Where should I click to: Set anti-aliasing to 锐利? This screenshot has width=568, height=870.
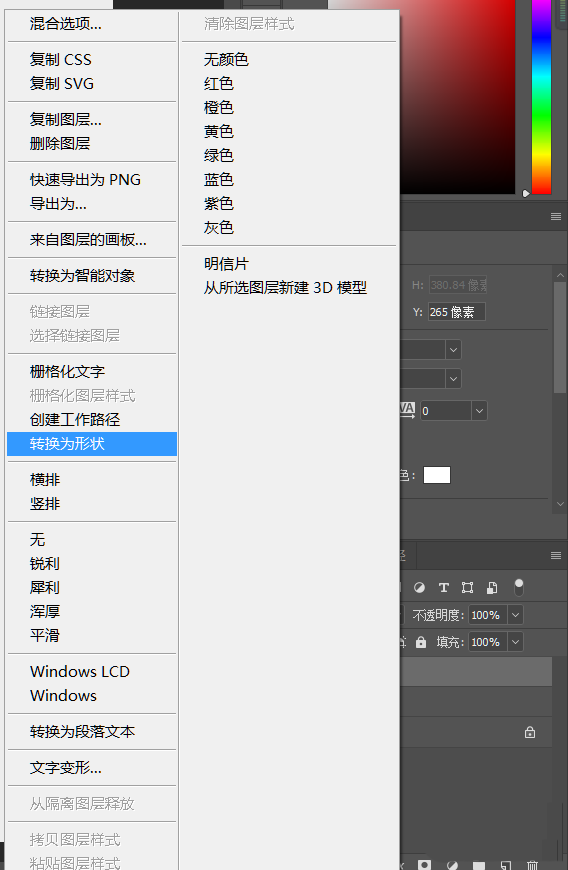tap(44, 564)
